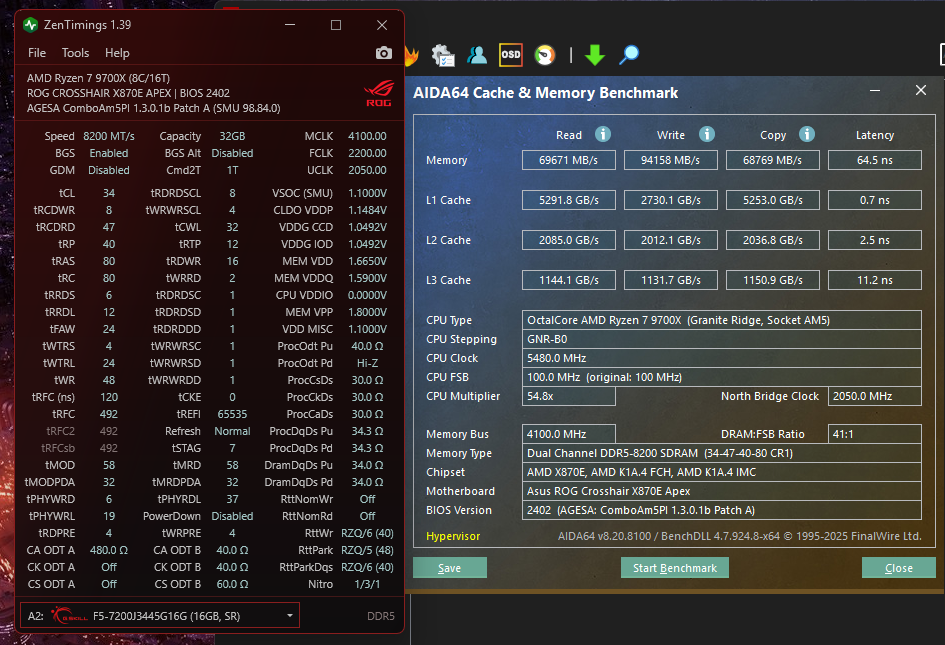
Task: Click the green download arrow icon
Action: tap(595, 55)
